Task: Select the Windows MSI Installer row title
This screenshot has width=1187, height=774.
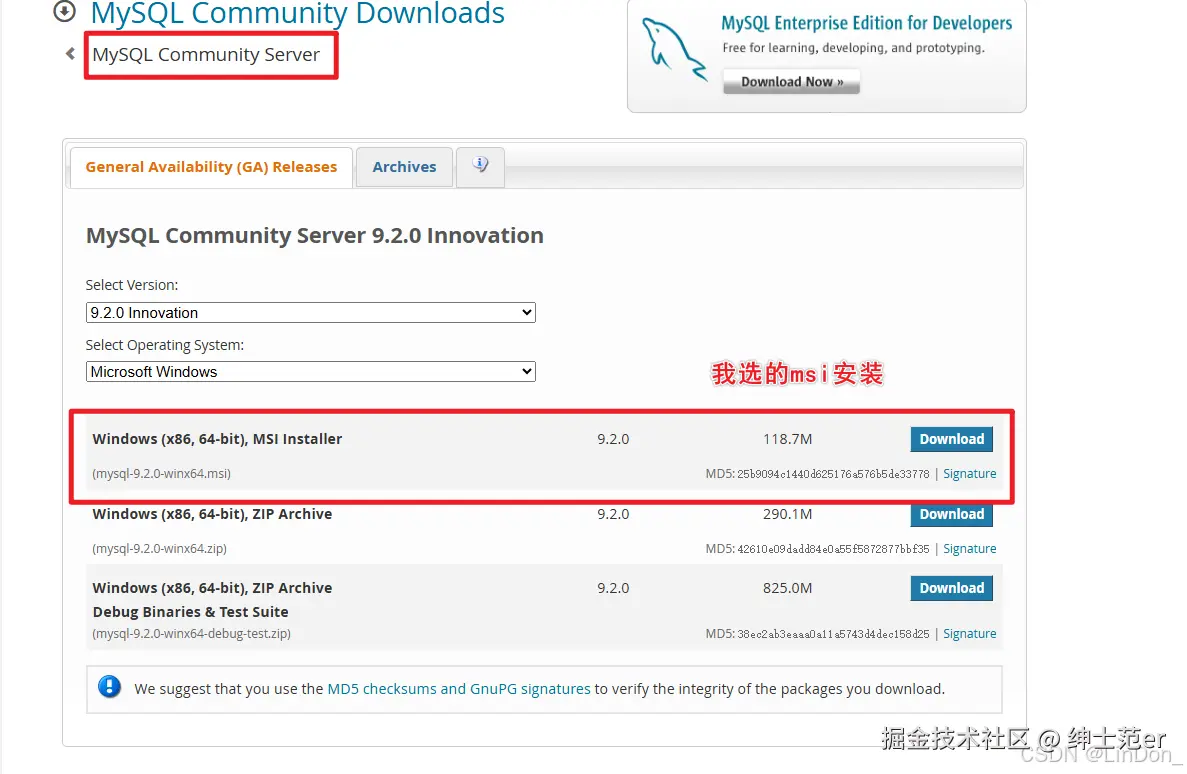Action: 217,439
